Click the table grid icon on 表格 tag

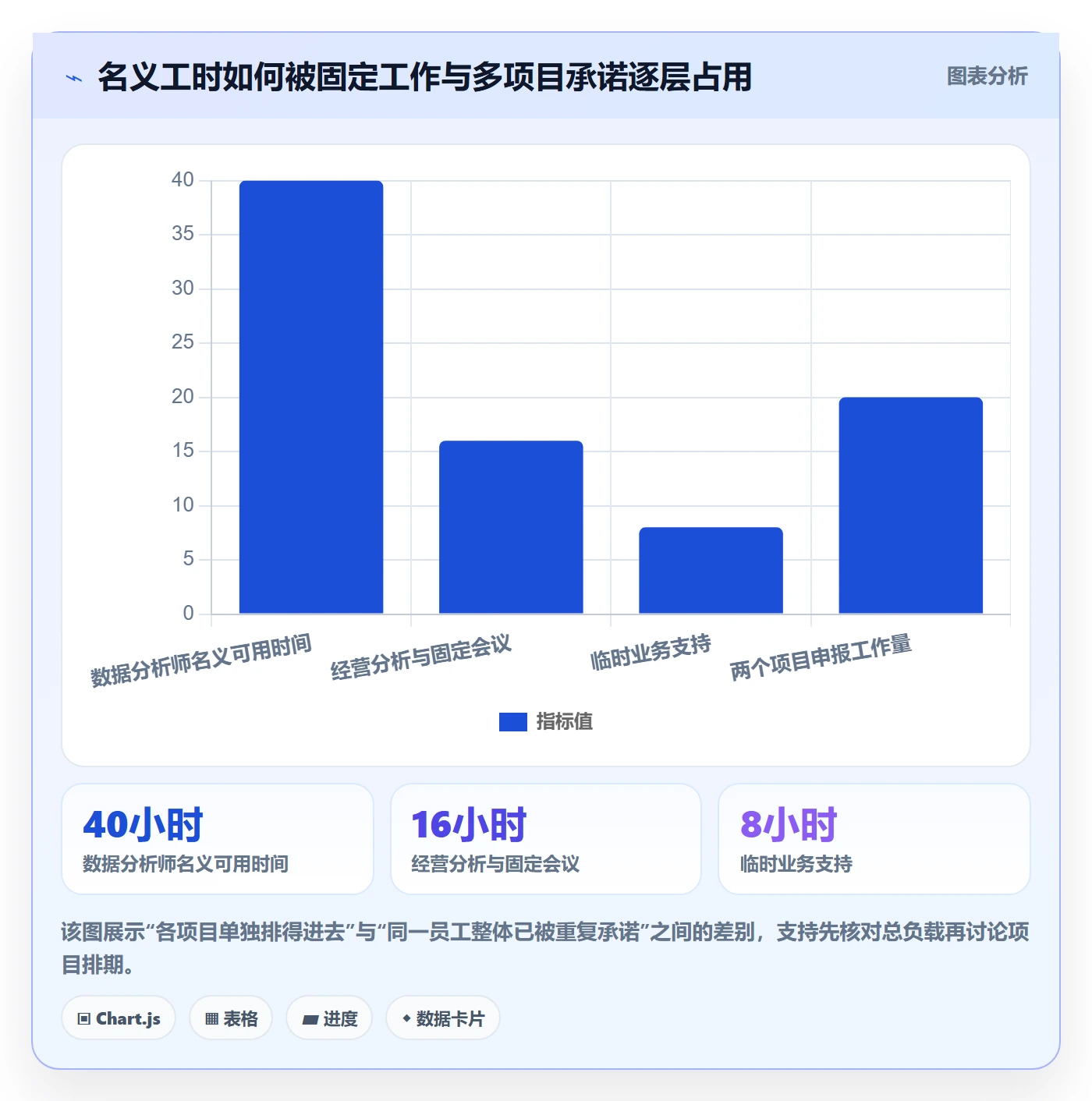pos(211,1018)
